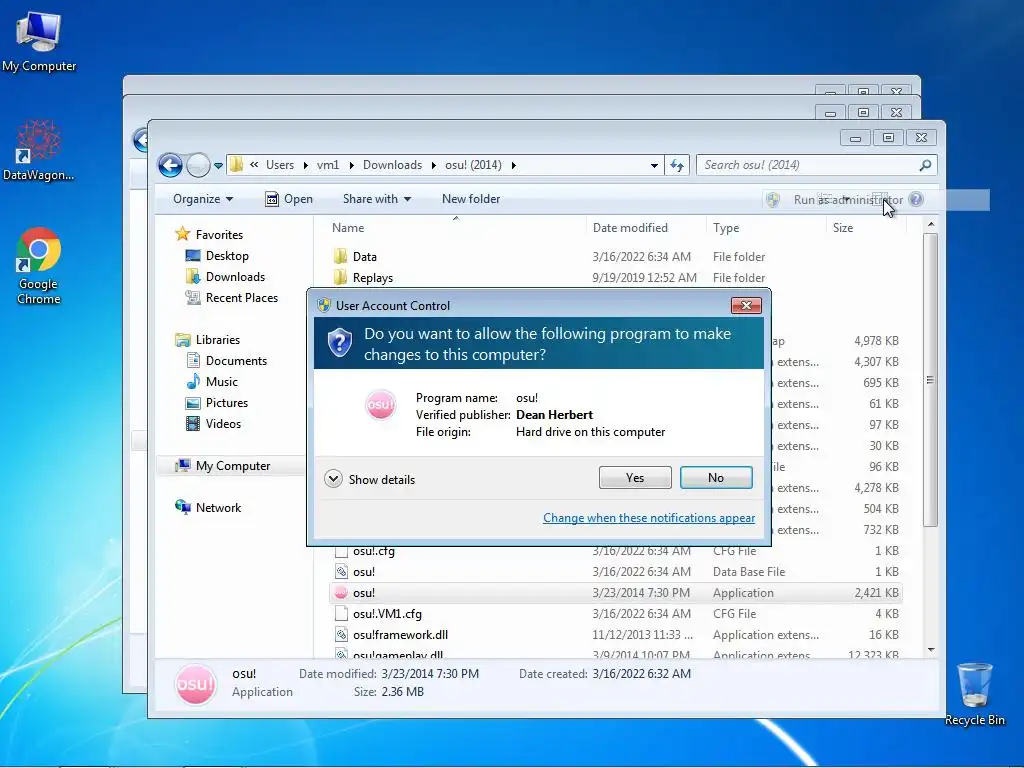
Task: Click the refresh button beside address bar
Action: click(677, 165)
